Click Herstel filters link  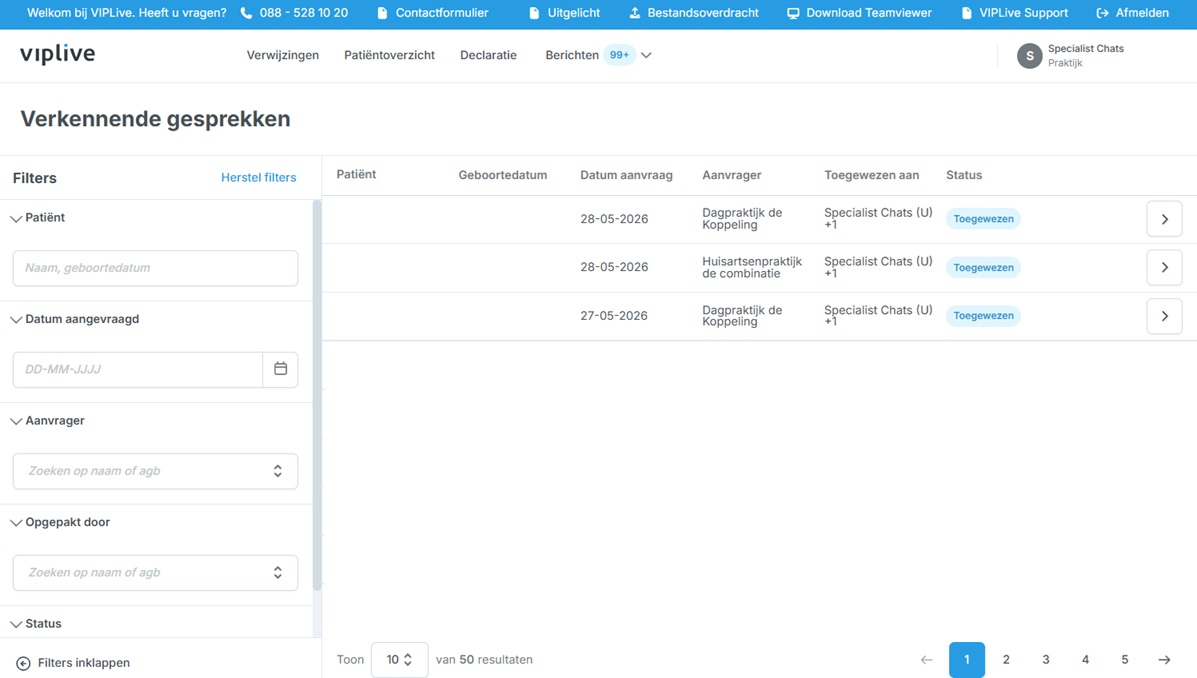pyautogui.click(x=259, y=177)
